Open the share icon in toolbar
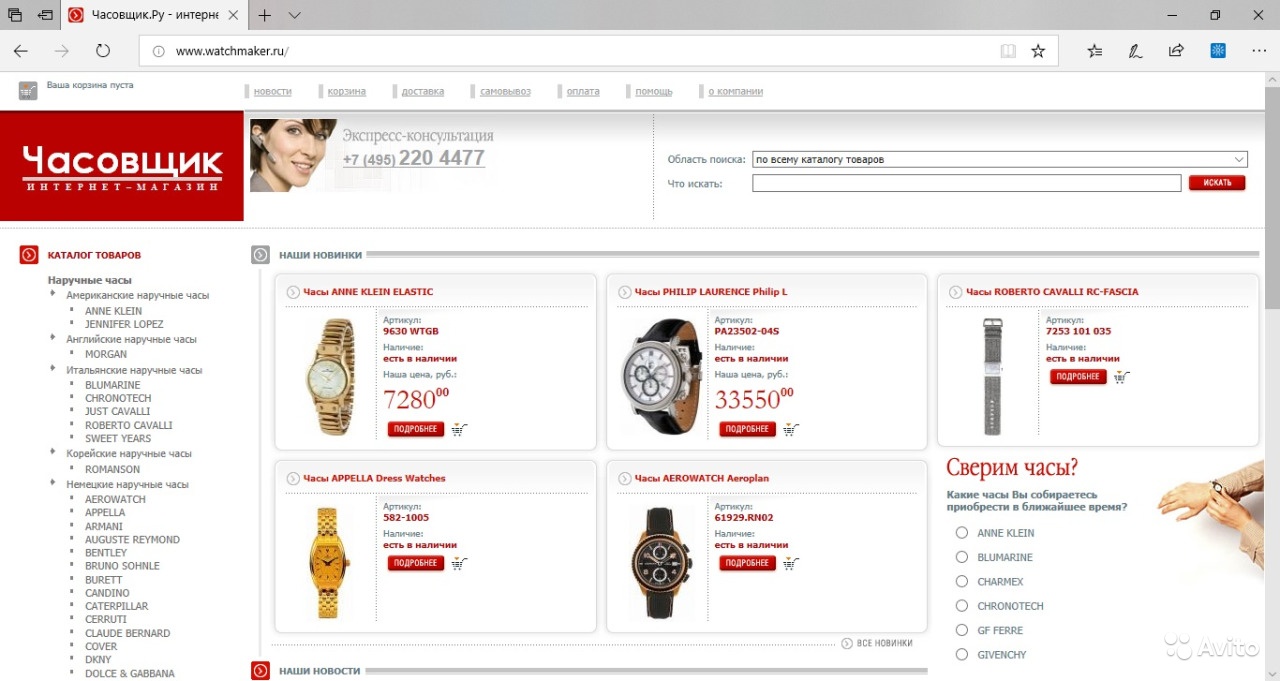 1177,51
